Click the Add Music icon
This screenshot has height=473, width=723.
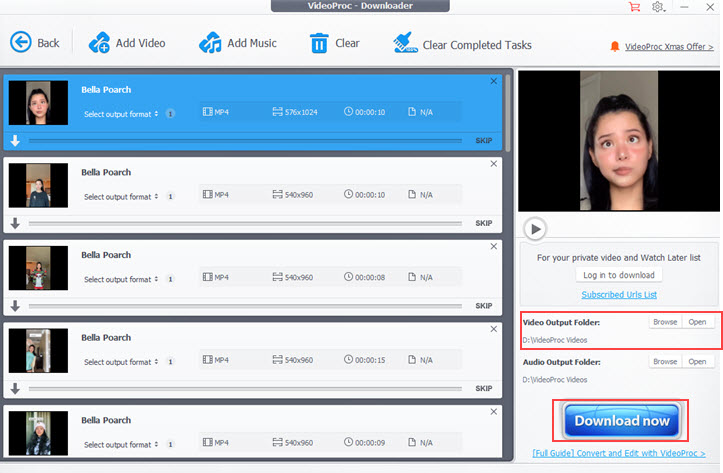coord(210,42)
